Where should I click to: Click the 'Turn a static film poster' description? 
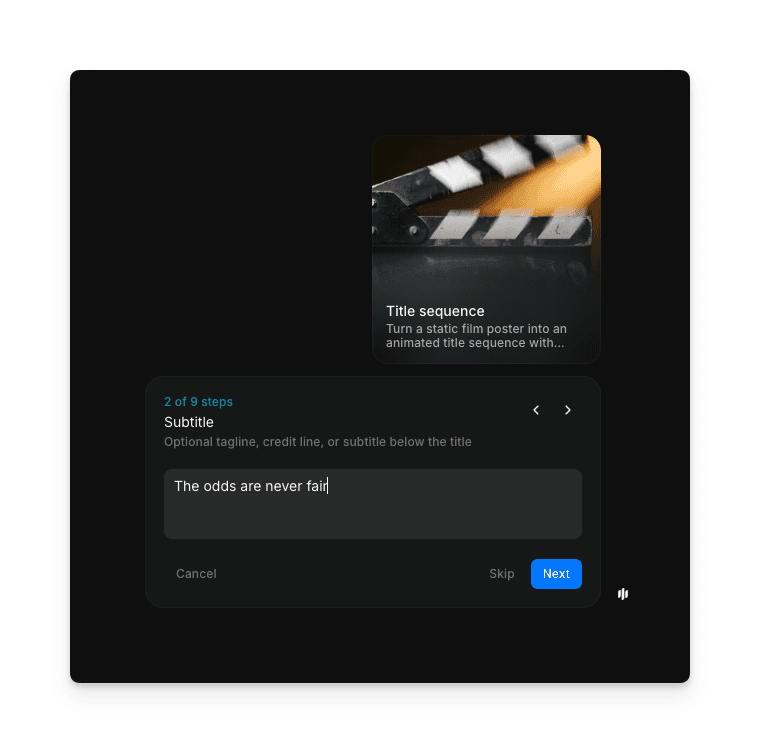click(476, 329)
